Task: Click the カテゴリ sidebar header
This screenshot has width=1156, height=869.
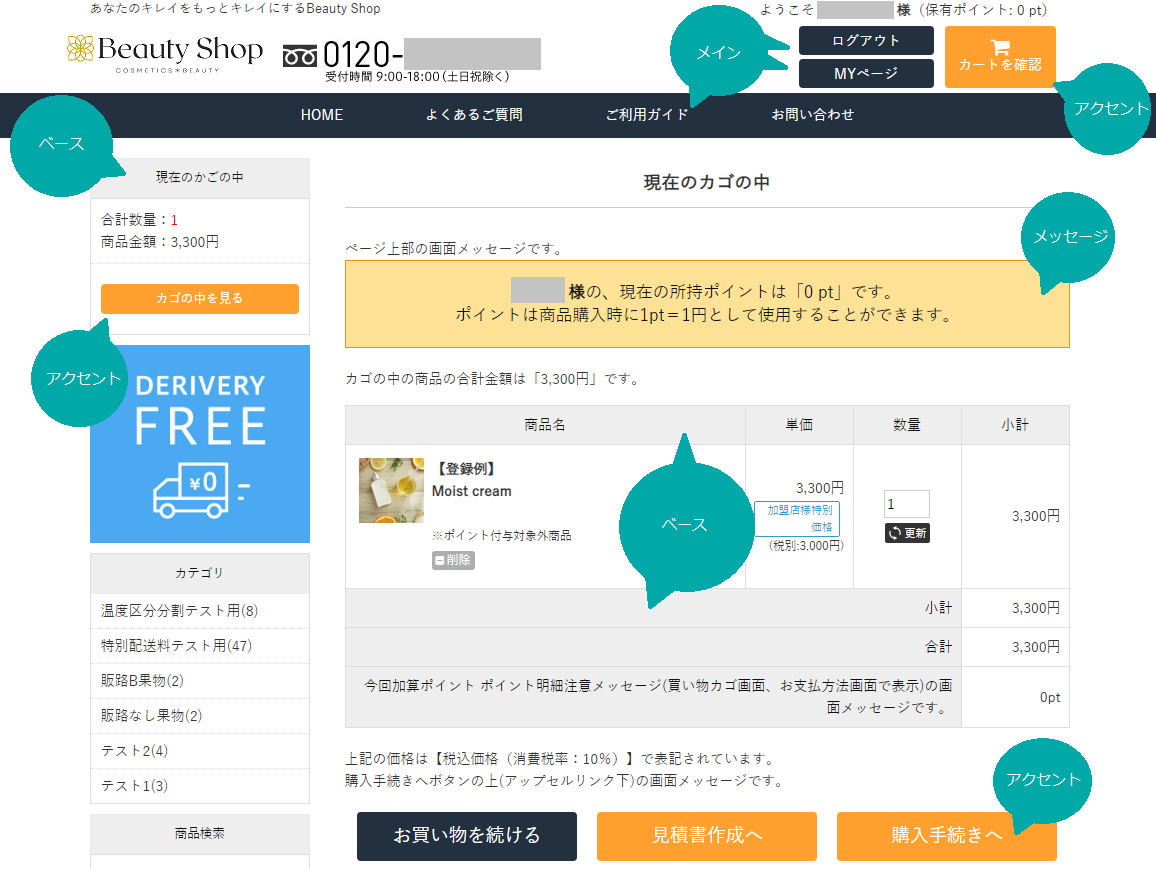Action: point(200,573)
